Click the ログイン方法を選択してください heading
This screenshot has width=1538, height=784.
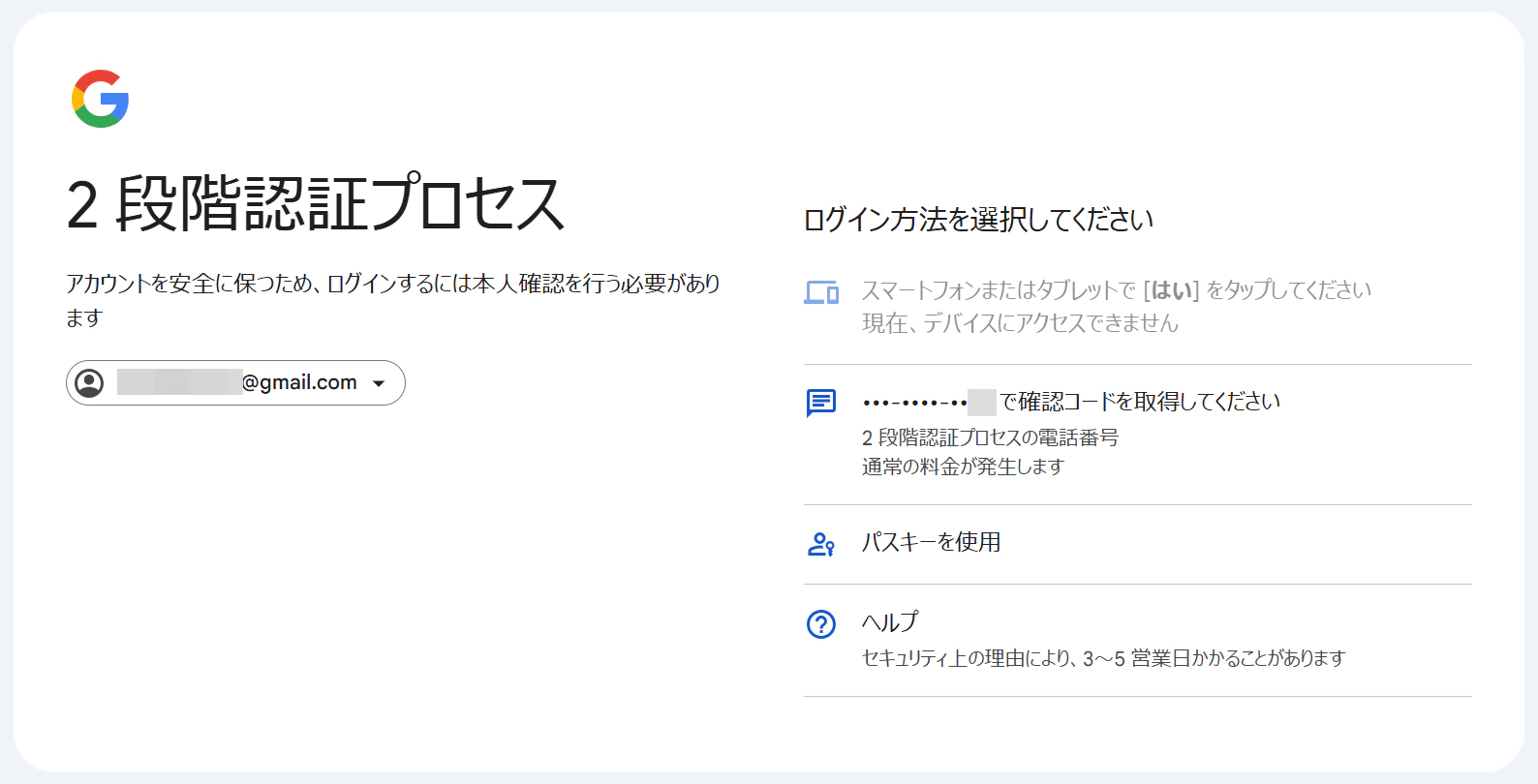tap(978, 220)
